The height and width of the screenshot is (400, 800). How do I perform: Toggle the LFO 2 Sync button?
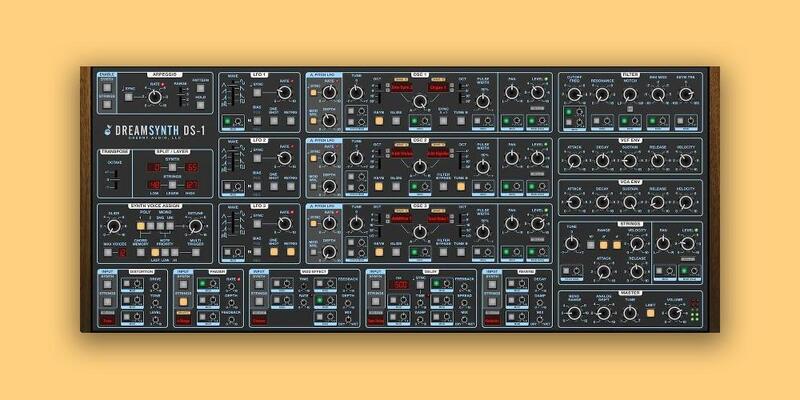tap(258, 158)
